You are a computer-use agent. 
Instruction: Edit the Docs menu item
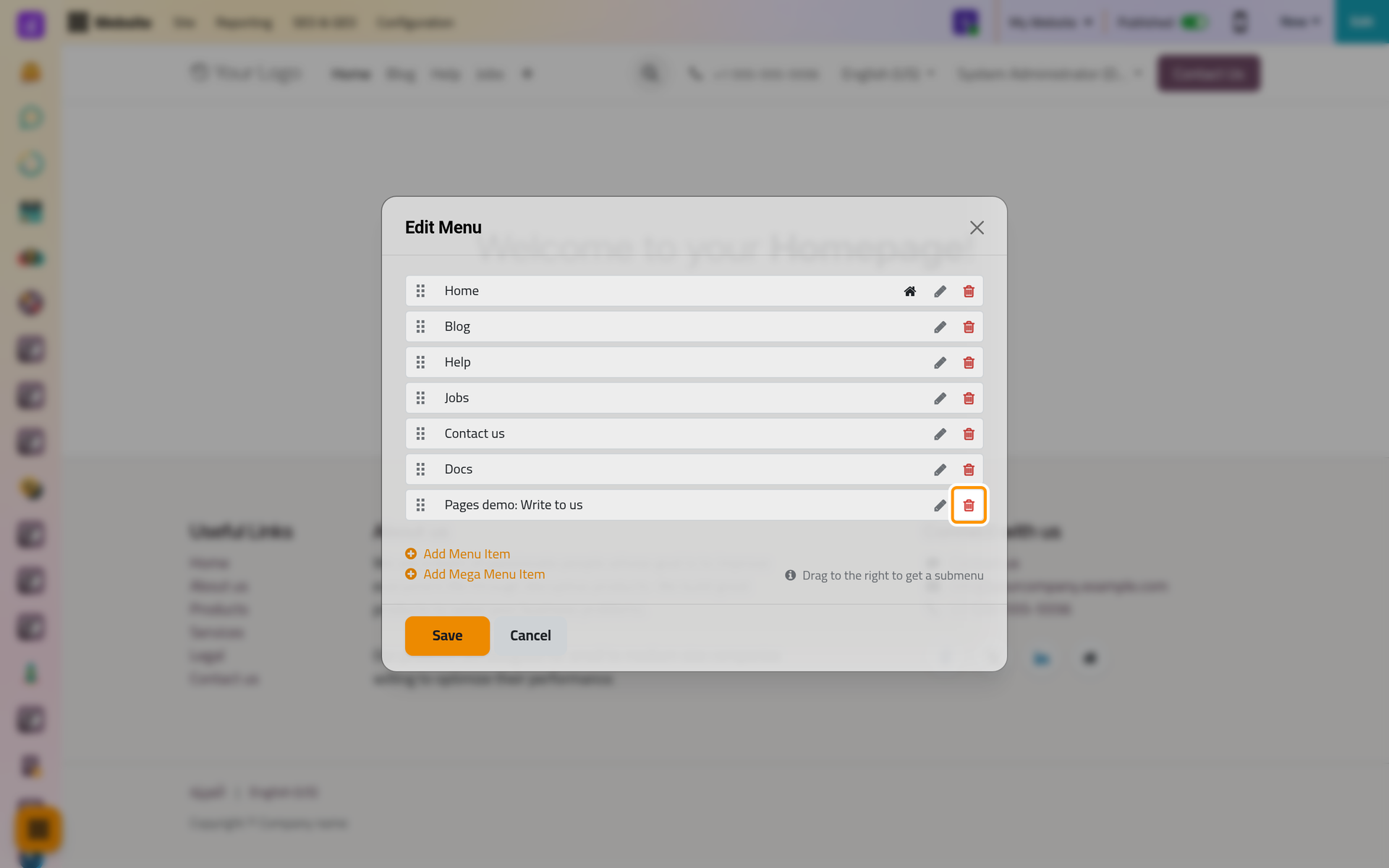coord(940,469)
